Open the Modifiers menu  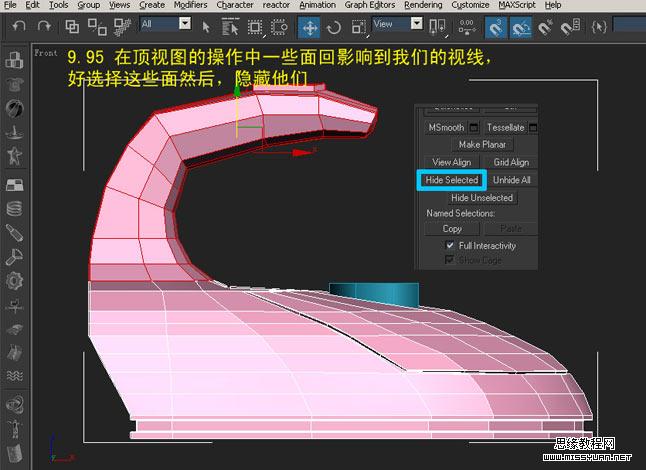190,5
